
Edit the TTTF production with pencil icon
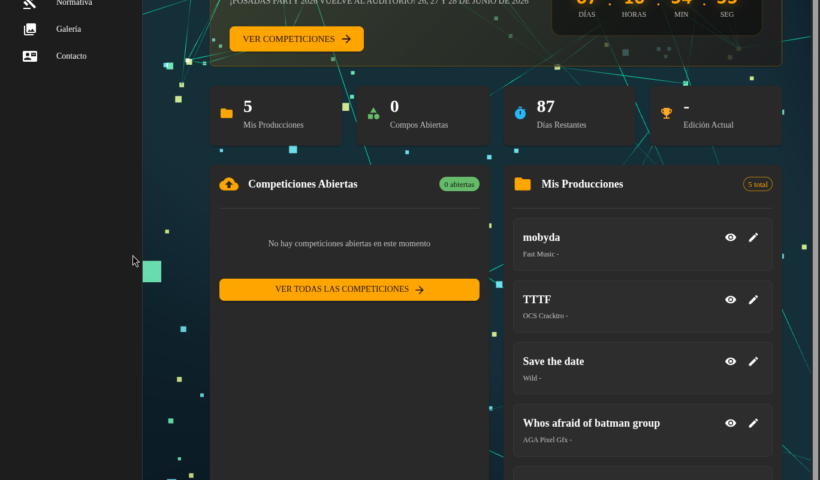click(x=753, y=299)
